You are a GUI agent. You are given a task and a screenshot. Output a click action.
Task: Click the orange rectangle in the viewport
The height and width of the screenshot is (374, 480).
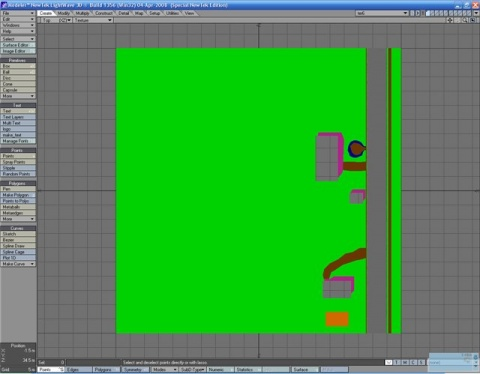point(337,319)
